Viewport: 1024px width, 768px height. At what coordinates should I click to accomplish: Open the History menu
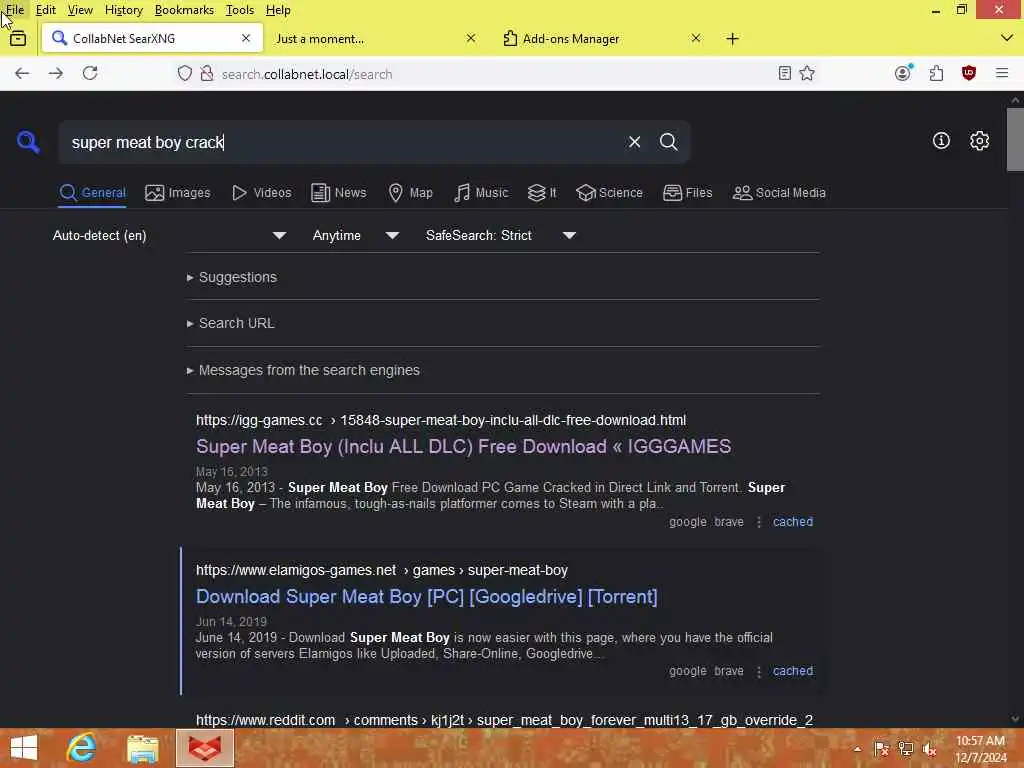click(123, 10)
